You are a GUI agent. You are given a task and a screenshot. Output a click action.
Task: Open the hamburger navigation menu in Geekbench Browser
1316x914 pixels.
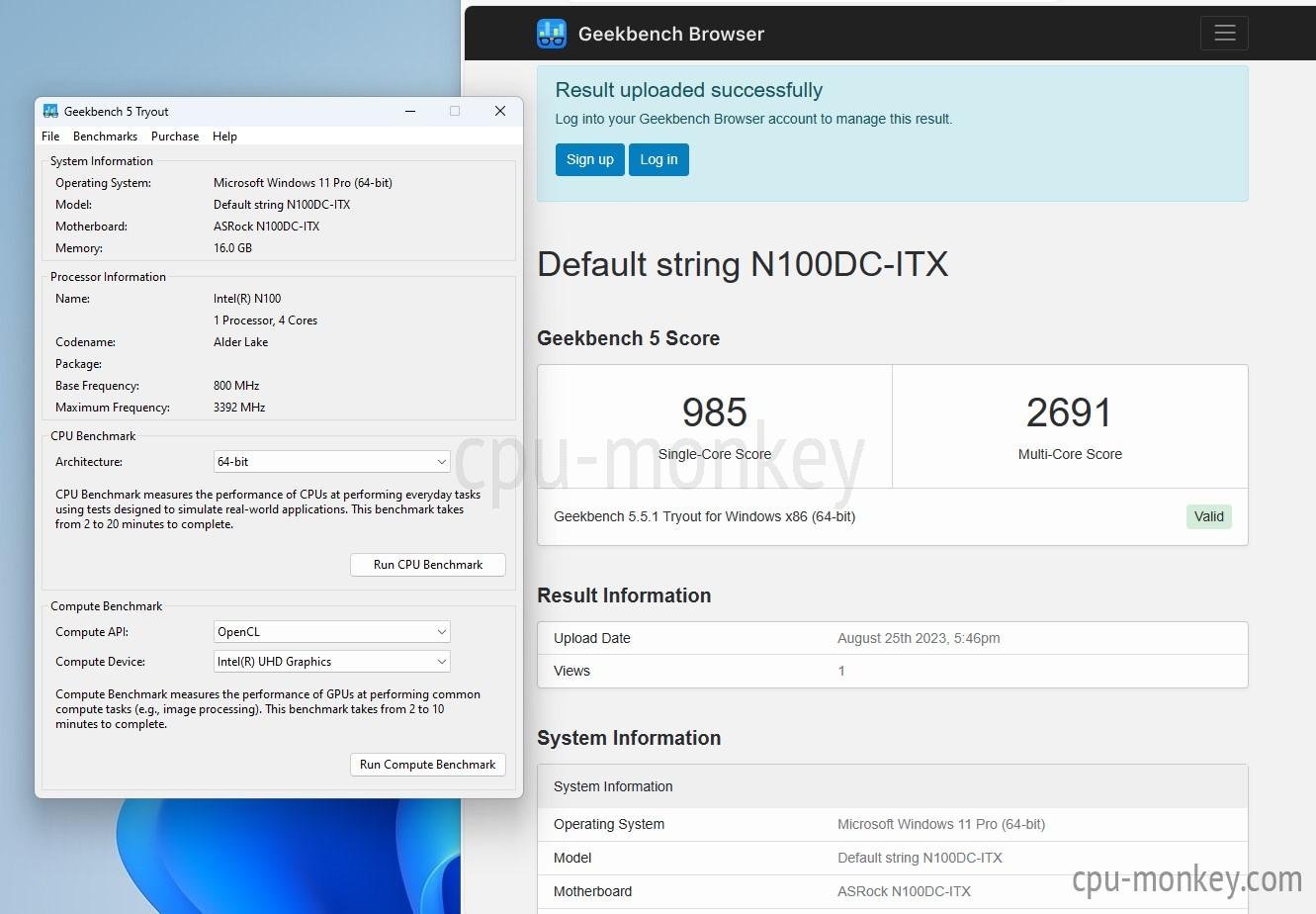[x=1224, y=33]
